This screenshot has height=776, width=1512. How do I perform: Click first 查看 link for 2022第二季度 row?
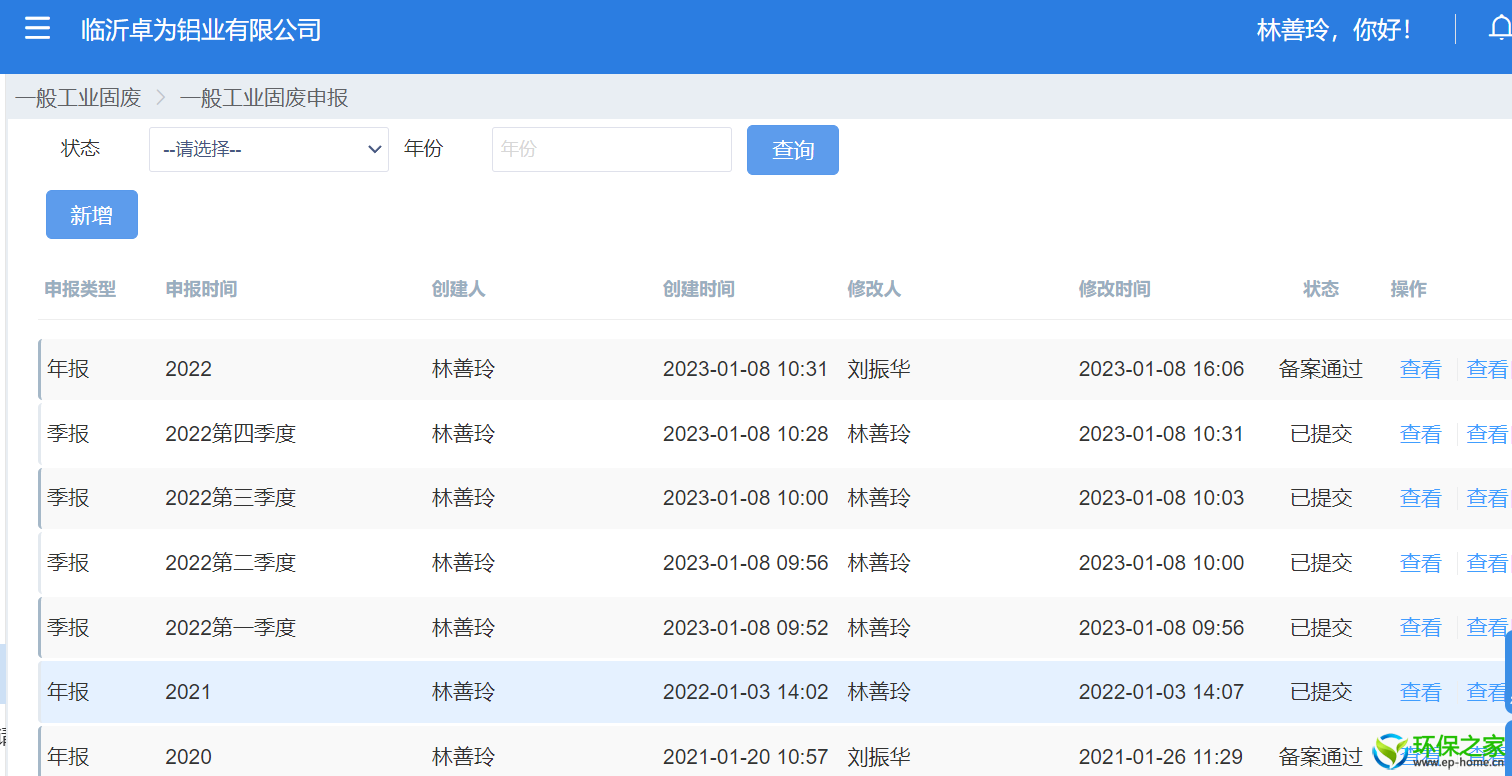[x=1420, y=563]
